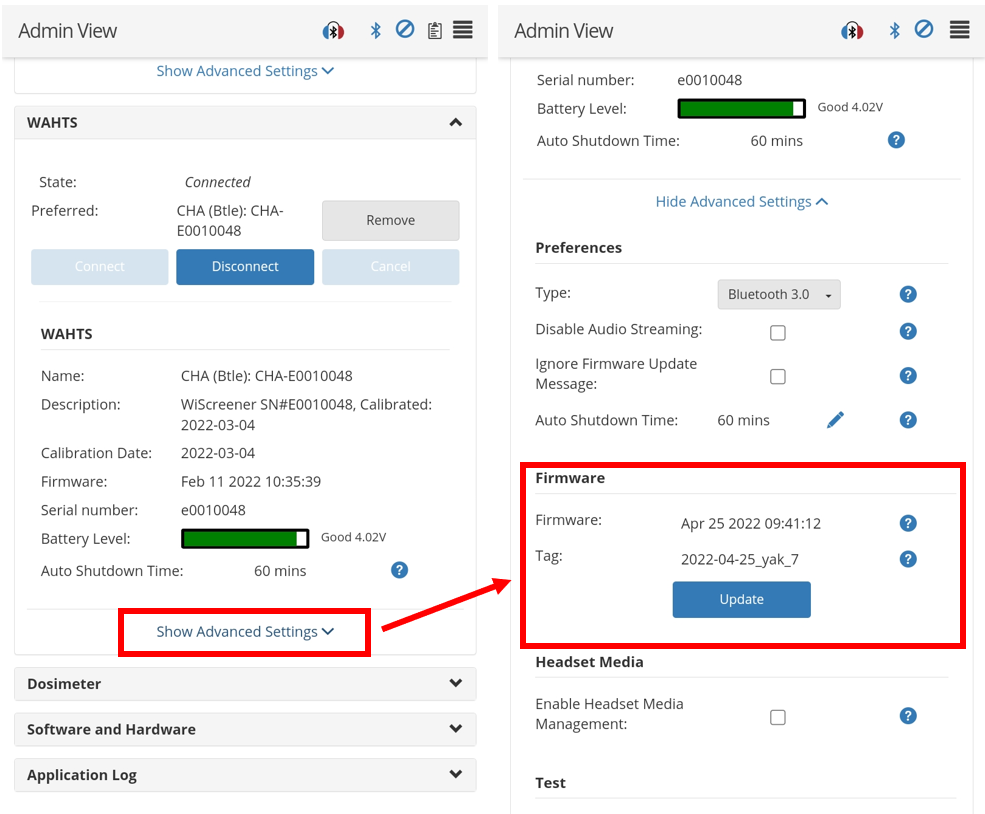The image size is (985, 814).
Task: Click the prohibited circle icon in right header
Action: click(924, 30)
